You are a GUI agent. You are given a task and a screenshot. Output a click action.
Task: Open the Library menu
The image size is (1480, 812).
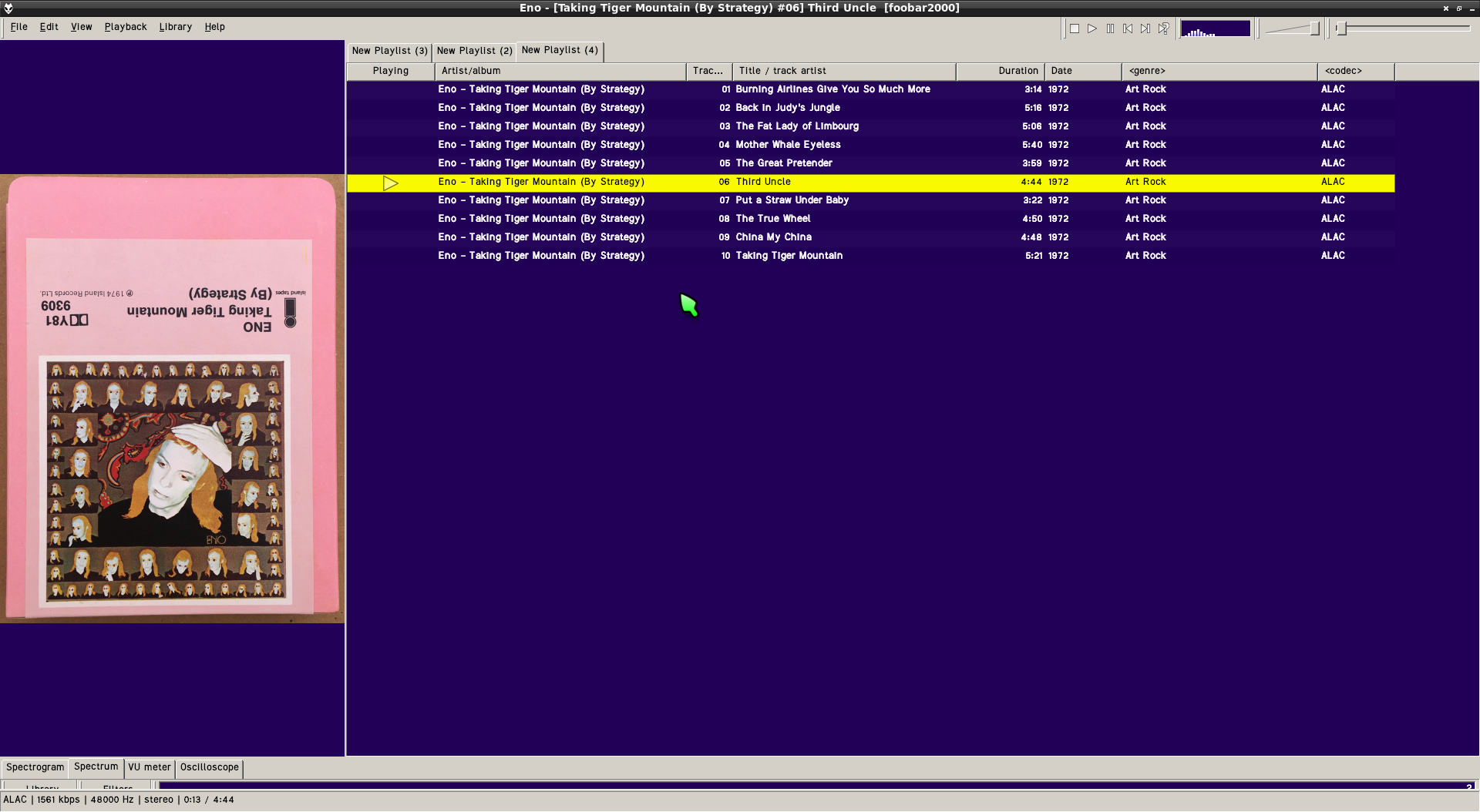176,27
